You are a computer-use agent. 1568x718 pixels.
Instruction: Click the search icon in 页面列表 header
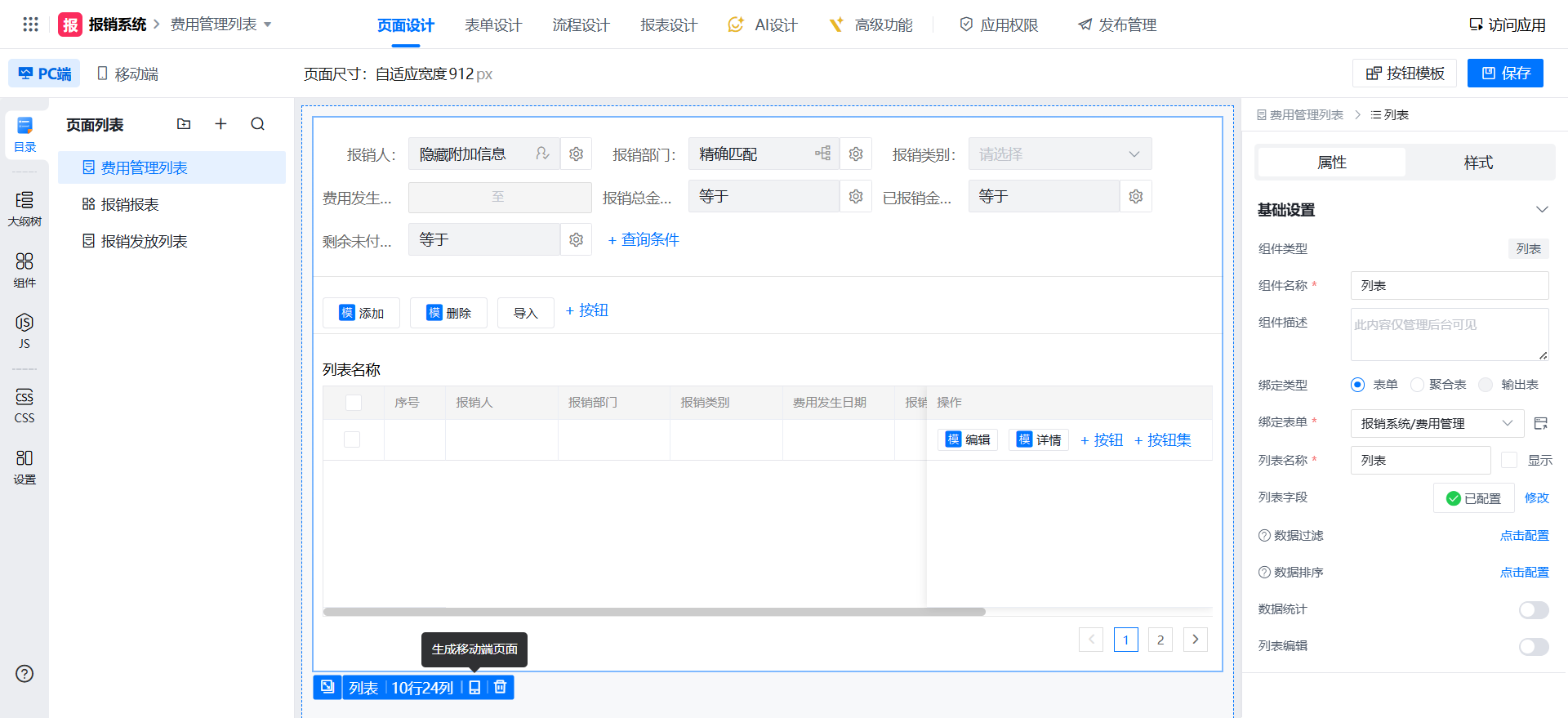tap(258, 124)
